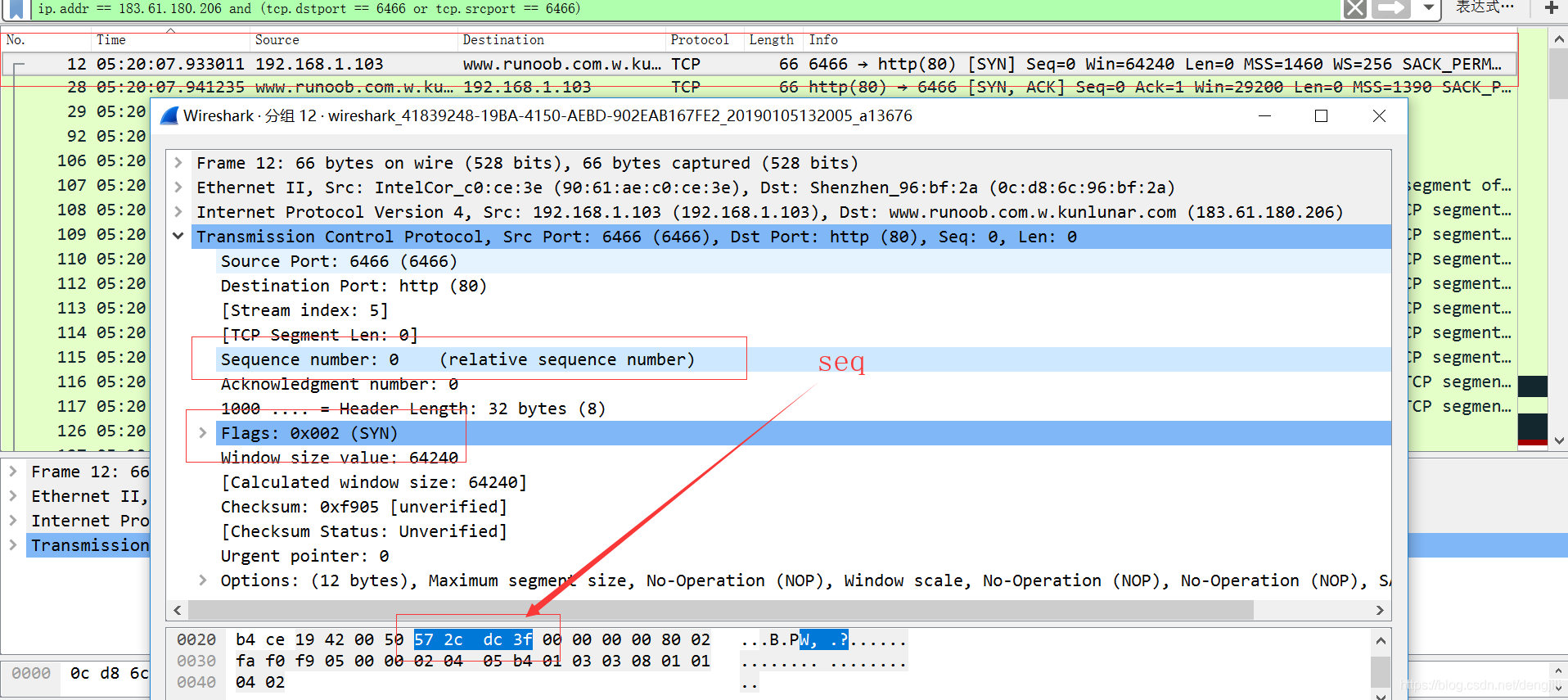
Task: Select packet number 106 row
Action: pos(76,160)
